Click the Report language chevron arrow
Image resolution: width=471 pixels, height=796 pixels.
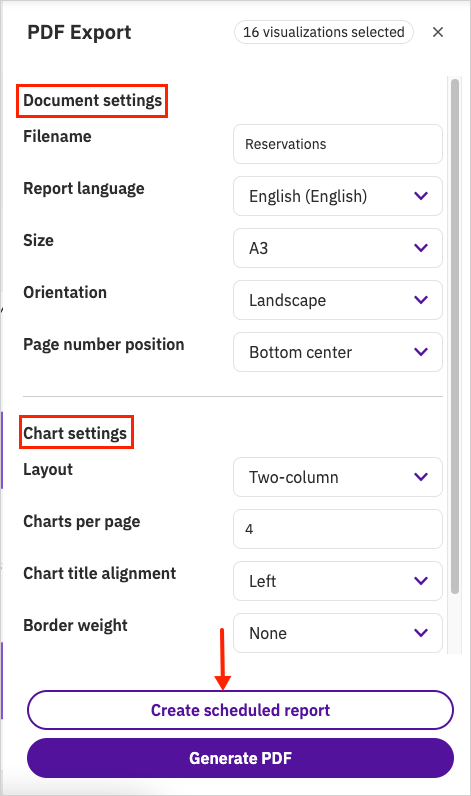click(x=421, y=196)
